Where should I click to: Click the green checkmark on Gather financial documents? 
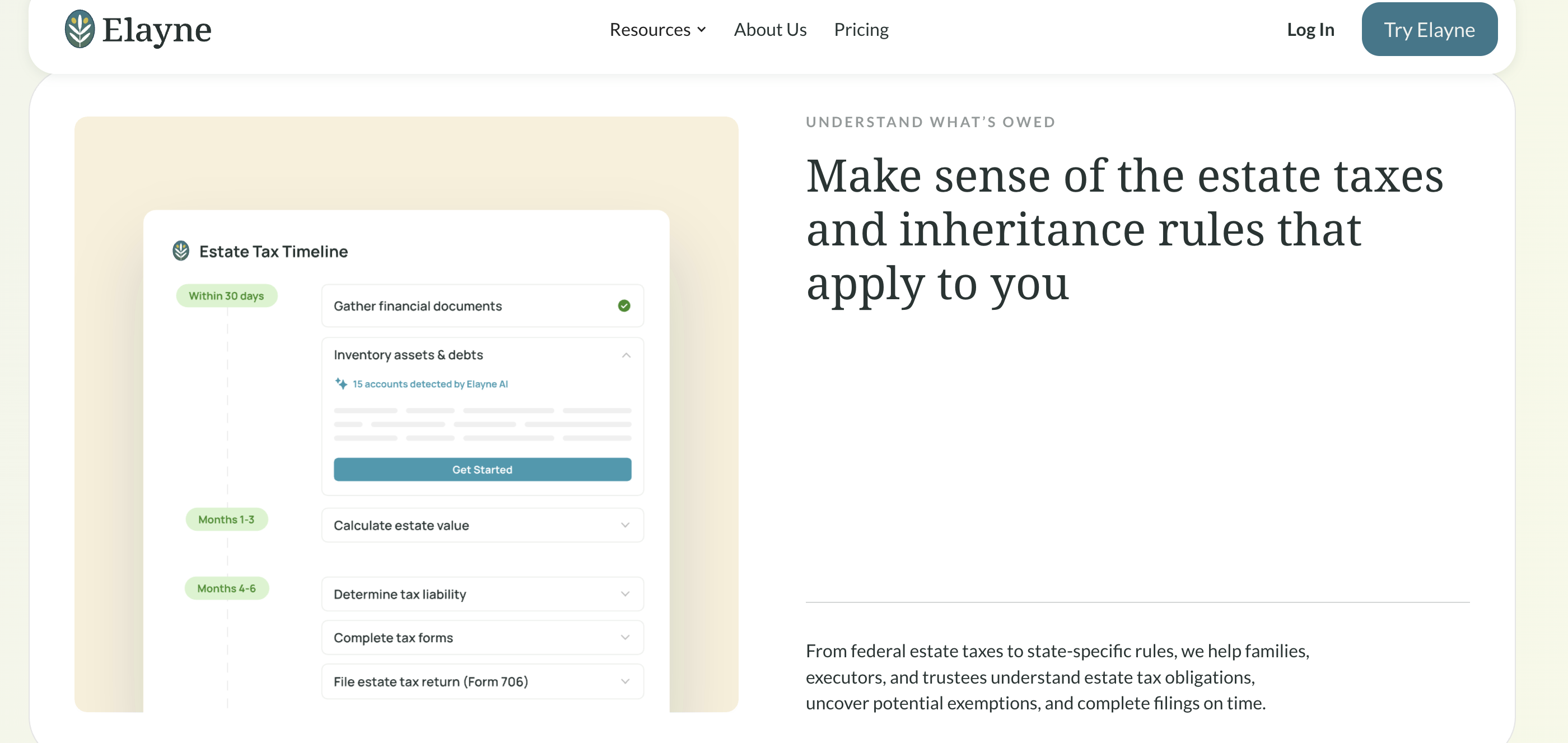[623, 306]
